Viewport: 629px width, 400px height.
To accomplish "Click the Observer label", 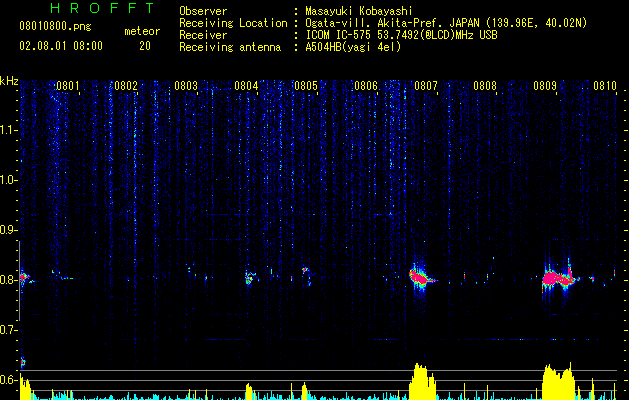I will click(203, 11).
